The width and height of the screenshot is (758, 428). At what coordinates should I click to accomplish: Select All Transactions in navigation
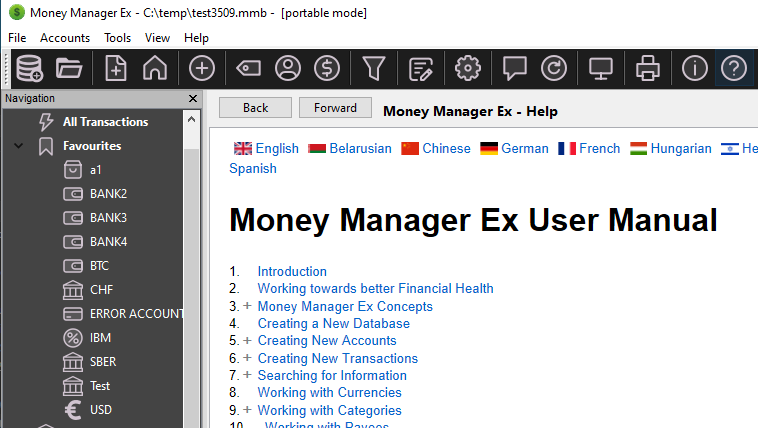pyautogui.click(x=105, y=122)
